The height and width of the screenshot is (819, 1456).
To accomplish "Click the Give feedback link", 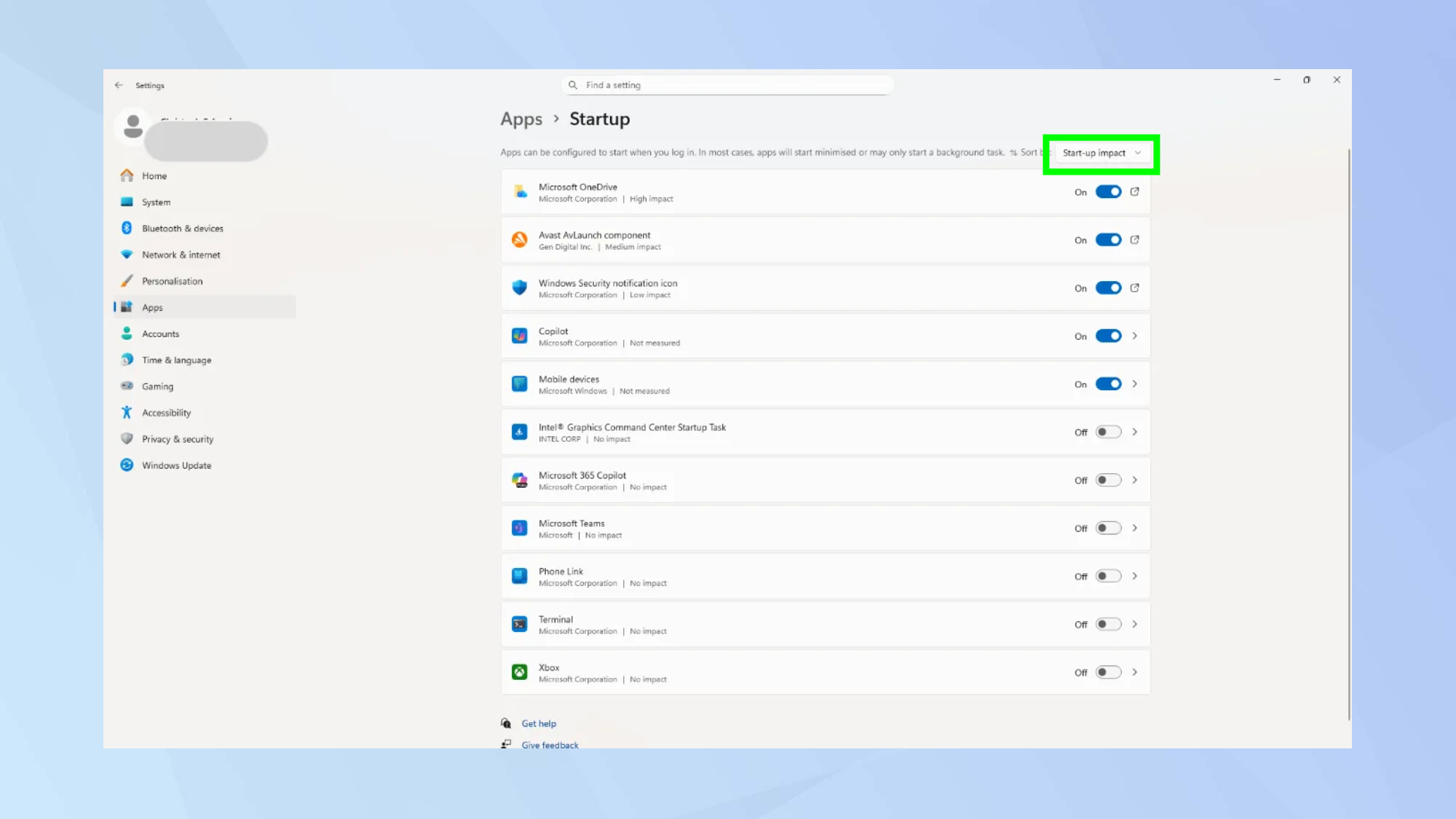I will (550, 744).
